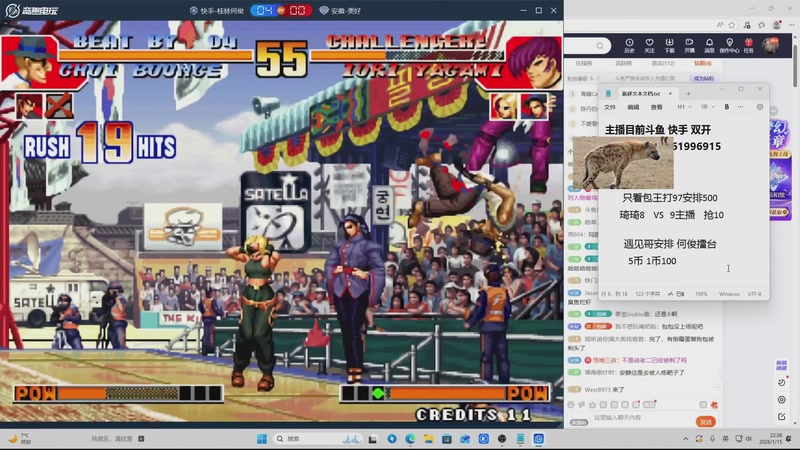Click the 开播 start-streaming icon
The width and height of the screenshot is (800, 450).
click(x=689, y=45)
